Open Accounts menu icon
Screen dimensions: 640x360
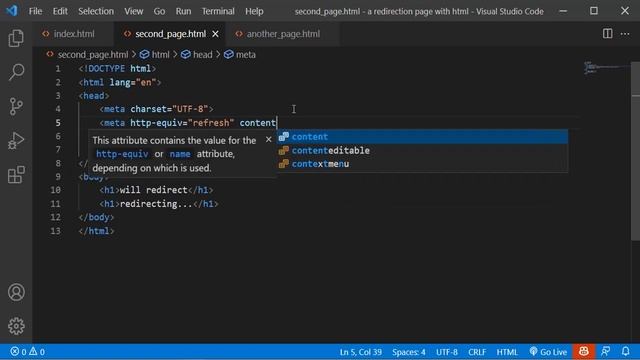(x=16, y=292)
